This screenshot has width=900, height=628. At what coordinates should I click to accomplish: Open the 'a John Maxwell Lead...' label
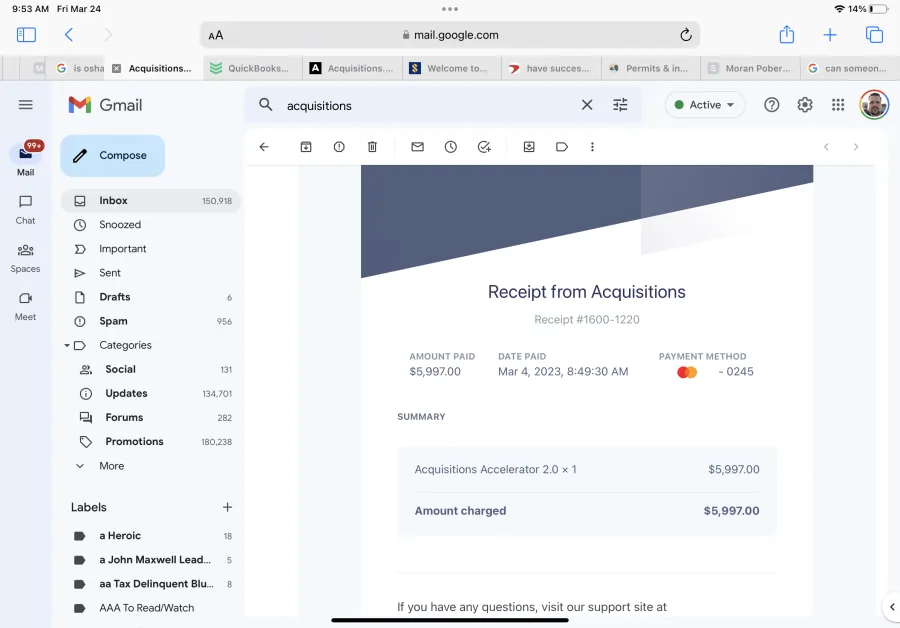coord(151,560)
